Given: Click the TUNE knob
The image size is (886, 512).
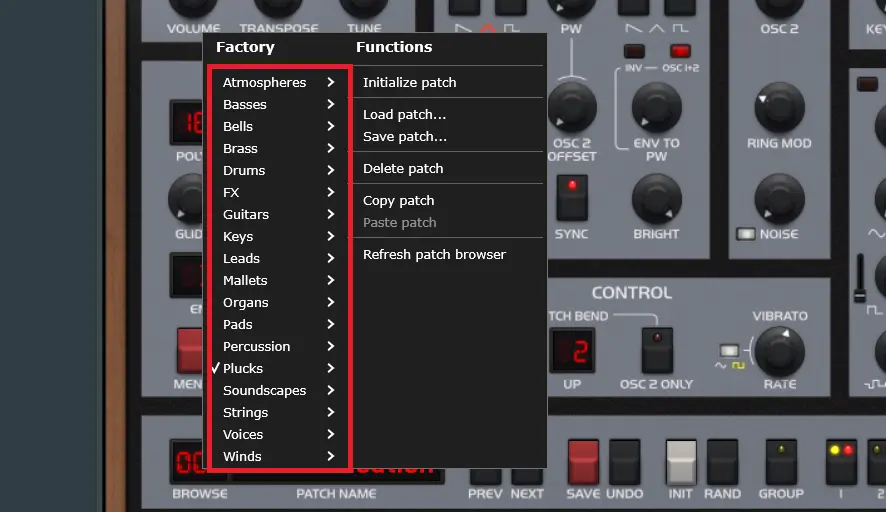Looking at the screenshot, I should point(363,7).
